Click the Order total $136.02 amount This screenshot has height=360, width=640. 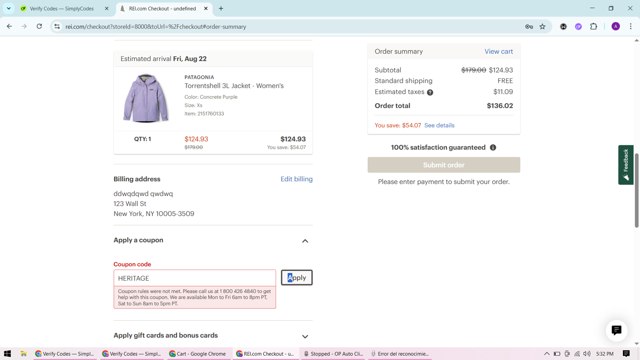tap(500, 106)
